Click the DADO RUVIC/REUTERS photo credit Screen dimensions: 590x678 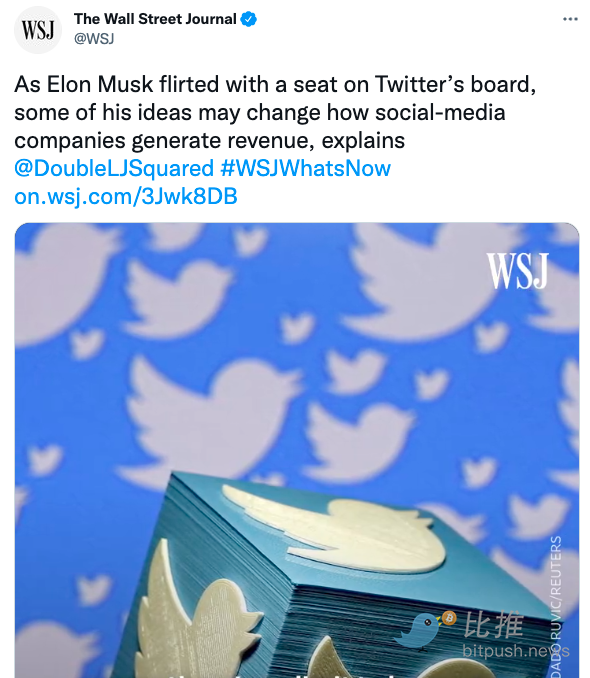coord(556,606)
